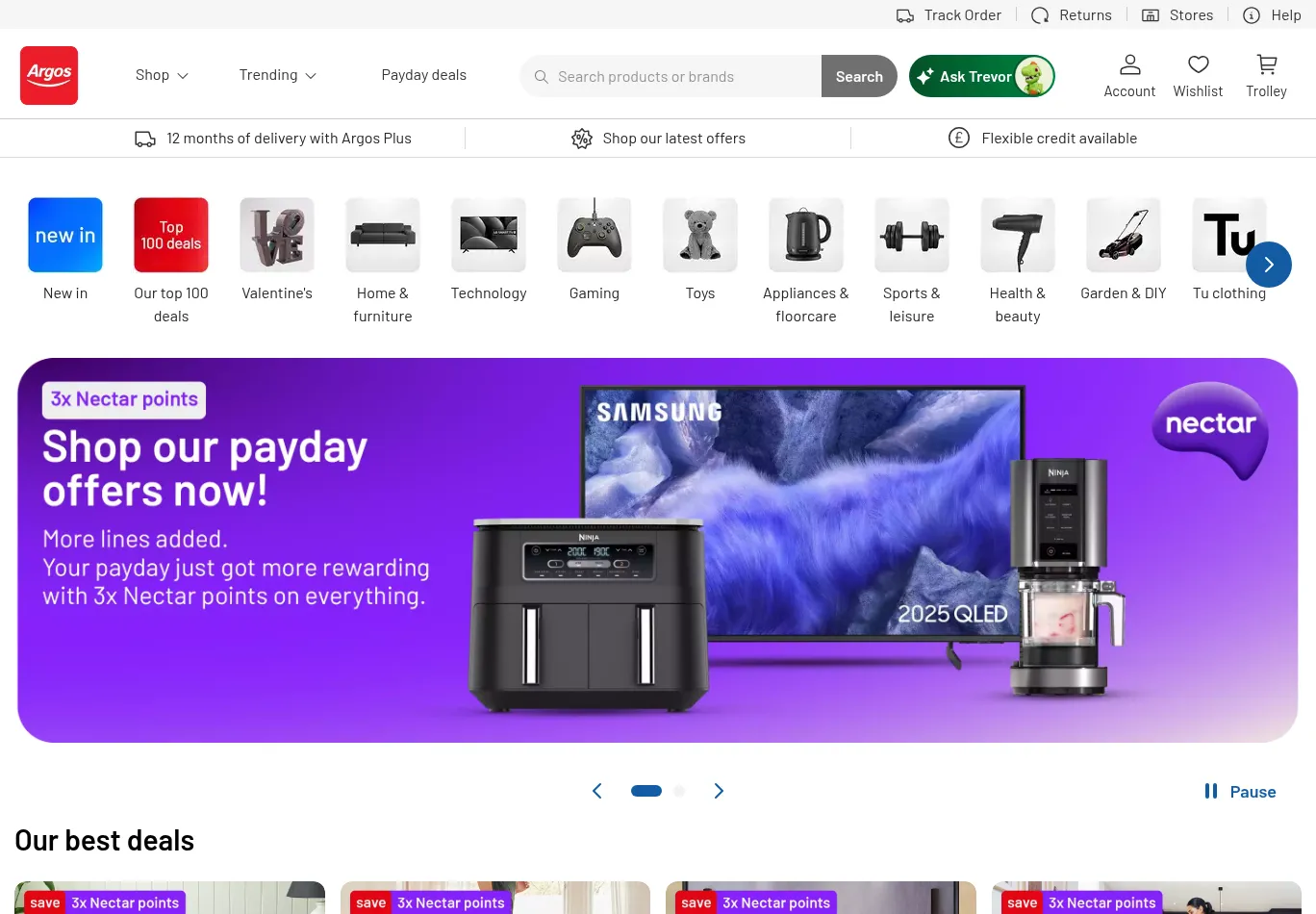Select the first carousel slide indicator
The width and height of the screenshot is (1316, 914).
point(646,791)
